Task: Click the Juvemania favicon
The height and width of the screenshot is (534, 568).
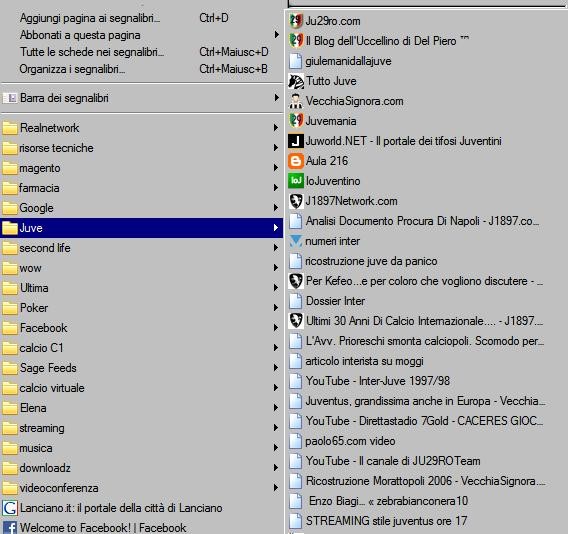Action: click(296, 121)
